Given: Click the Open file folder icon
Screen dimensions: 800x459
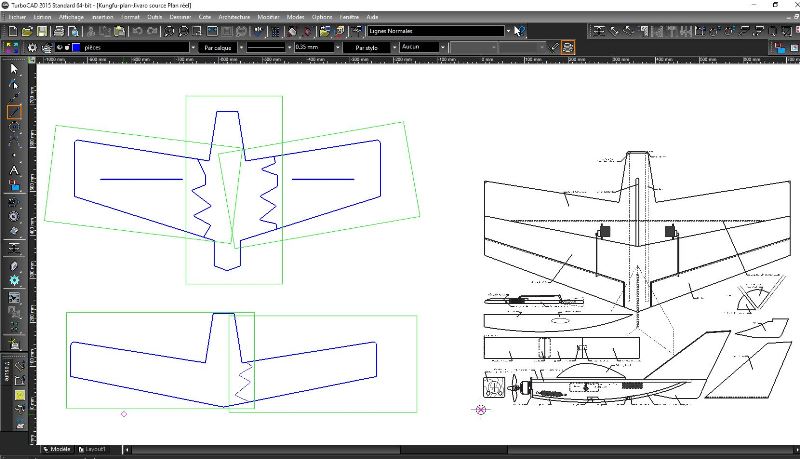Looking at the screenshot, I should tap(26, 32).
